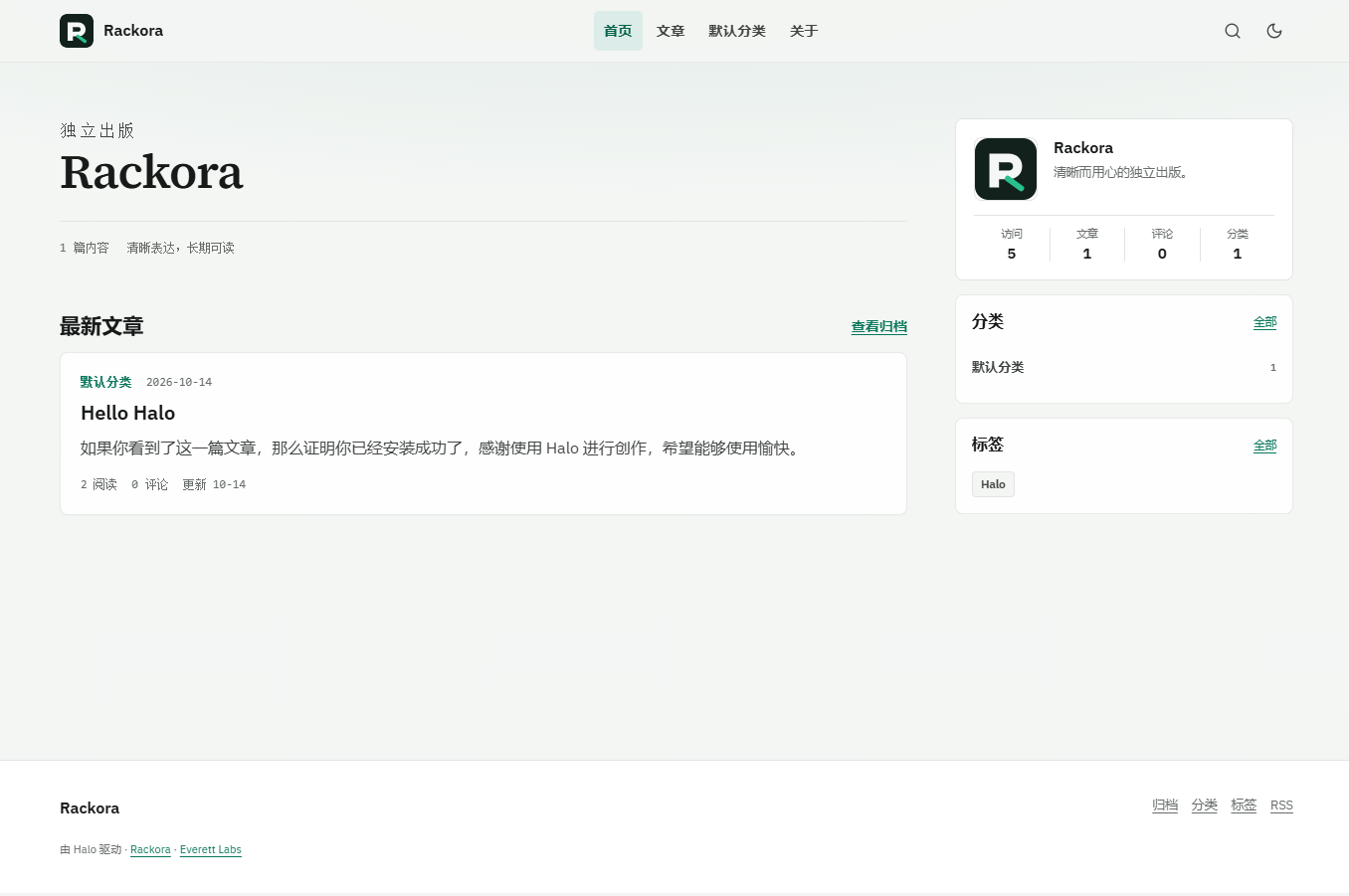
Task: Click the Rackora name in profile card
Action: point(1083,148)
